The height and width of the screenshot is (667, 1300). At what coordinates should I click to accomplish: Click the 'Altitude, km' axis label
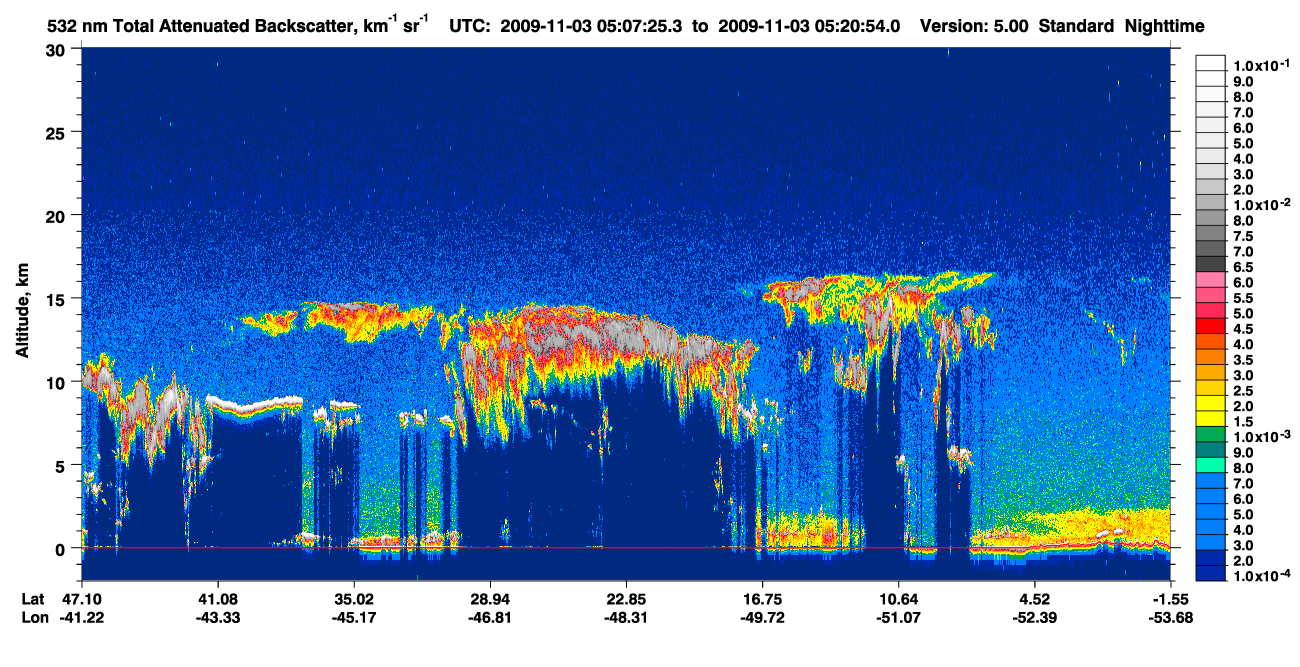point(22,311)
